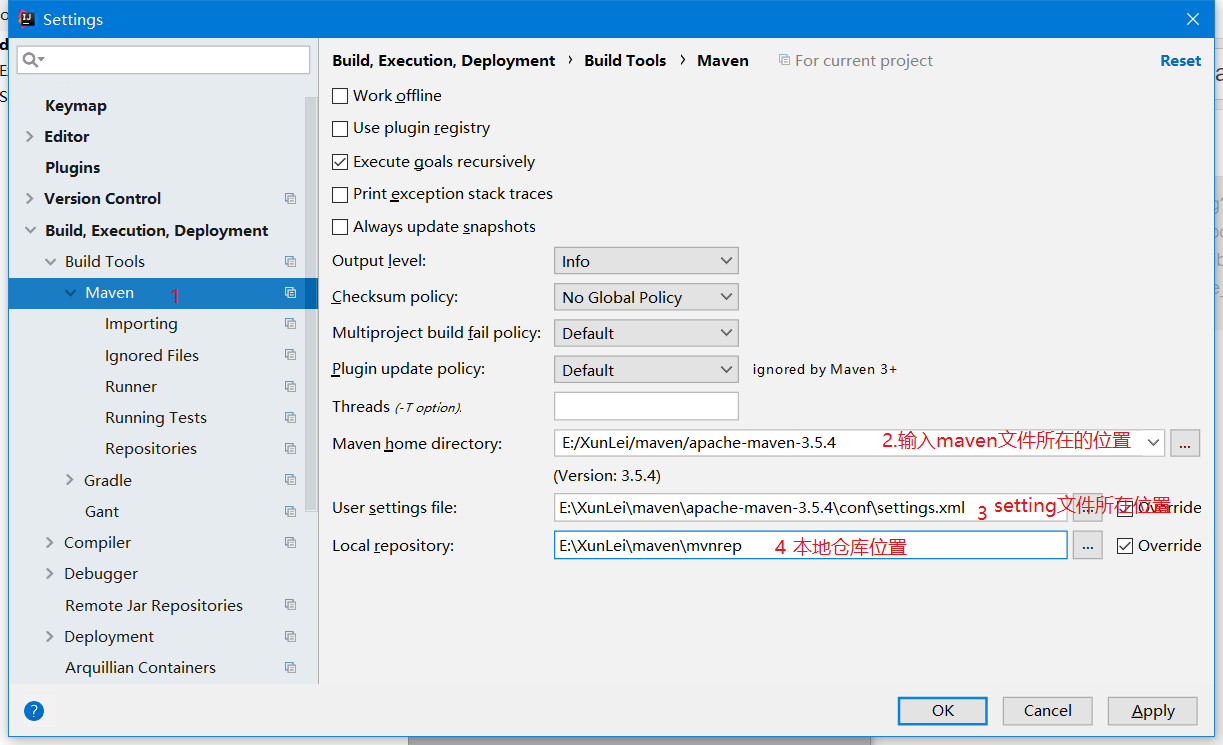
Task: Select Plugins in settings tree
Action: point(73,168)
